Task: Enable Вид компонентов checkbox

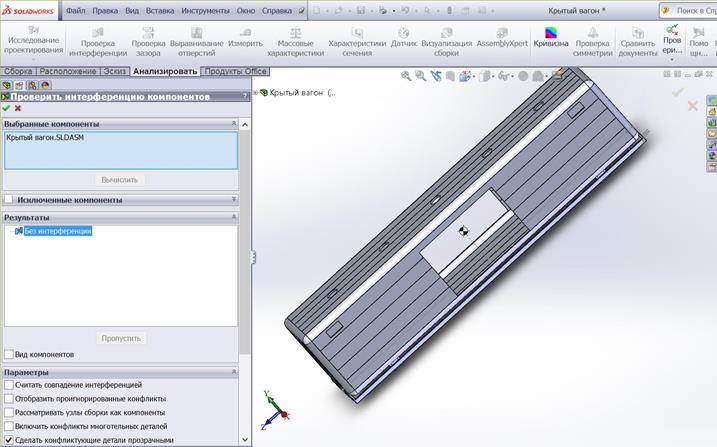Action: click(9, 354)
